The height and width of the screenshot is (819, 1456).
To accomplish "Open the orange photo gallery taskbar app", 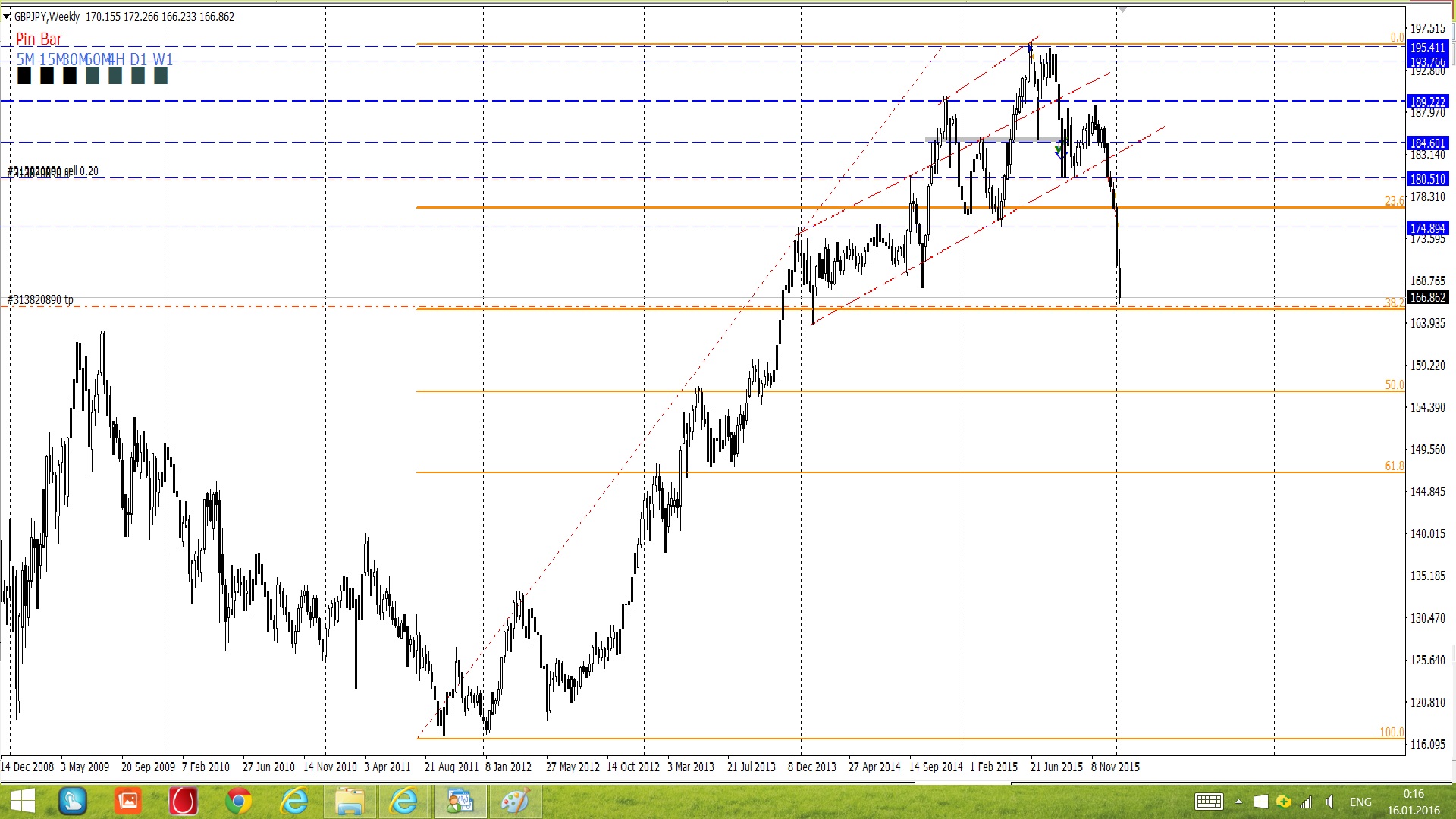I will click(x=128, y=802).
